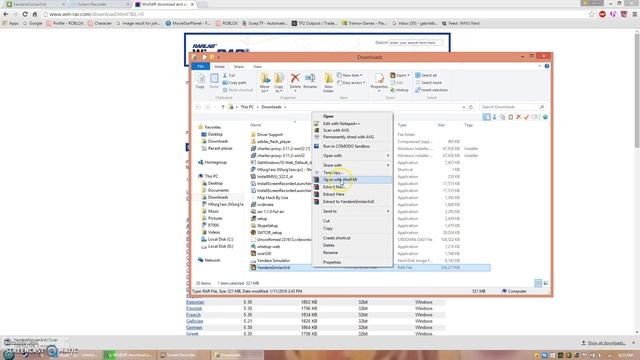Screen dimensions: 640x360
Task: Click 'Invert selection' in the ribbon
Action: point(431,90)
